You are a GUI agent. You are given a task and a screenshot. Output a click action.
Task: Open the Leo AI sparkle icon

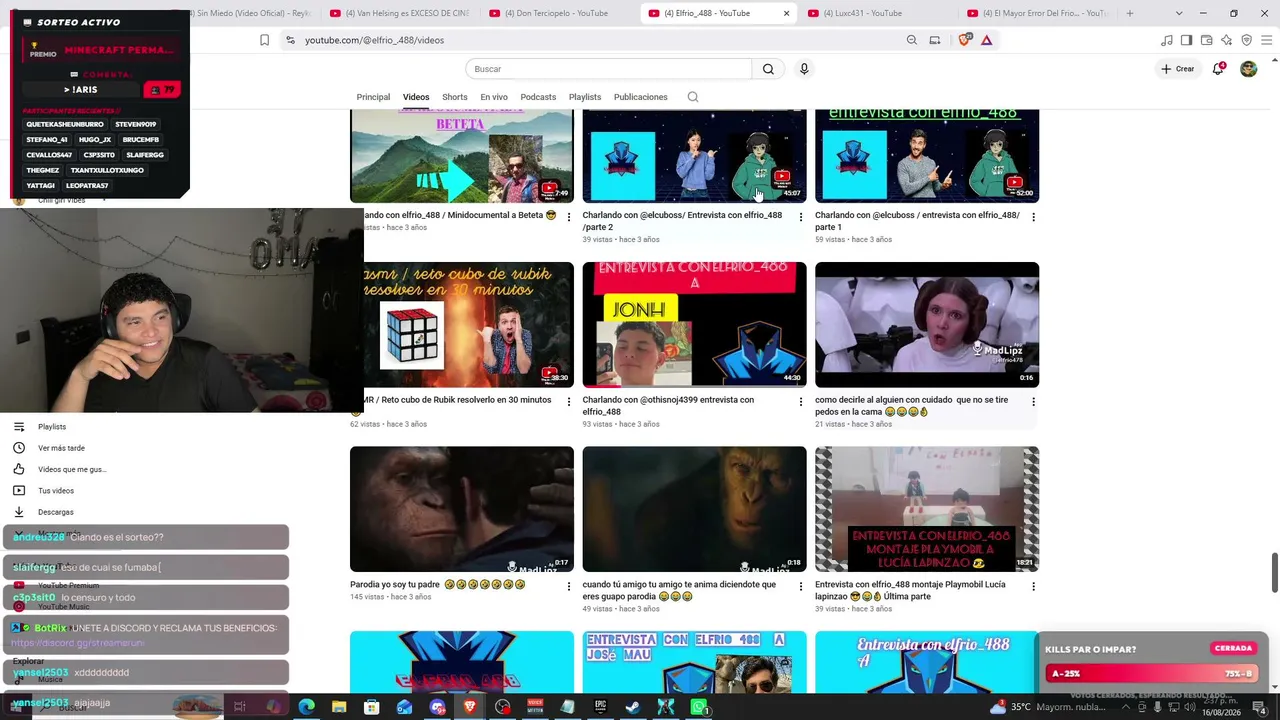(x=1226, y=40)
